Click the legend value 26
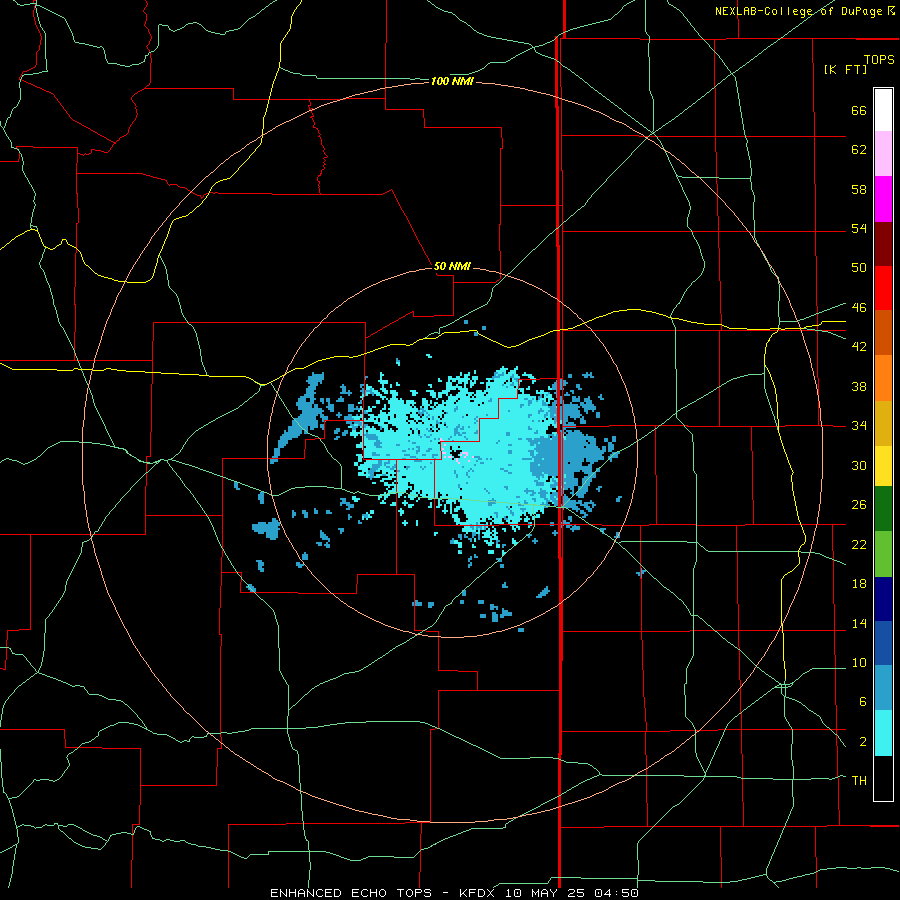900x900 pixels. point(859,505)
